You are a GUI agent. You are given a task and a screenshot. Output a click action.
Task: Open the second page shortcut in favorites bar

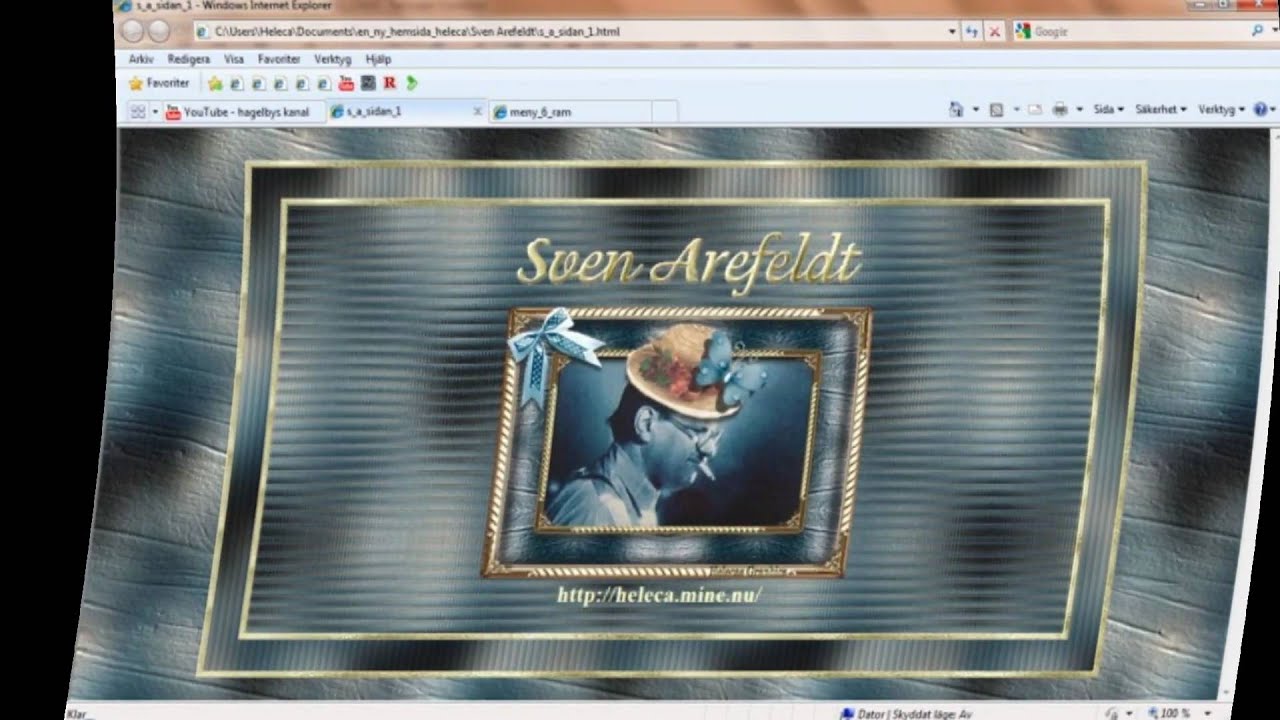(259, 84)
